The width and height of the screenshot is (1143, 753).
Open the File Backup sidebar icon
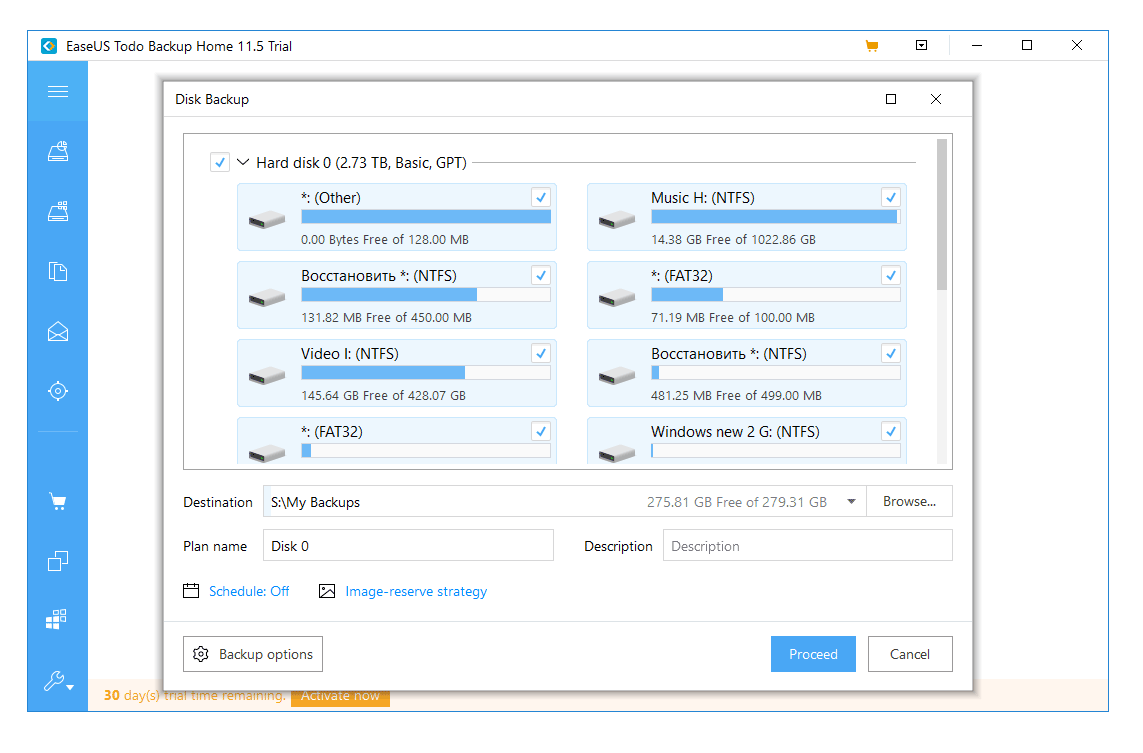click(58, 271)
